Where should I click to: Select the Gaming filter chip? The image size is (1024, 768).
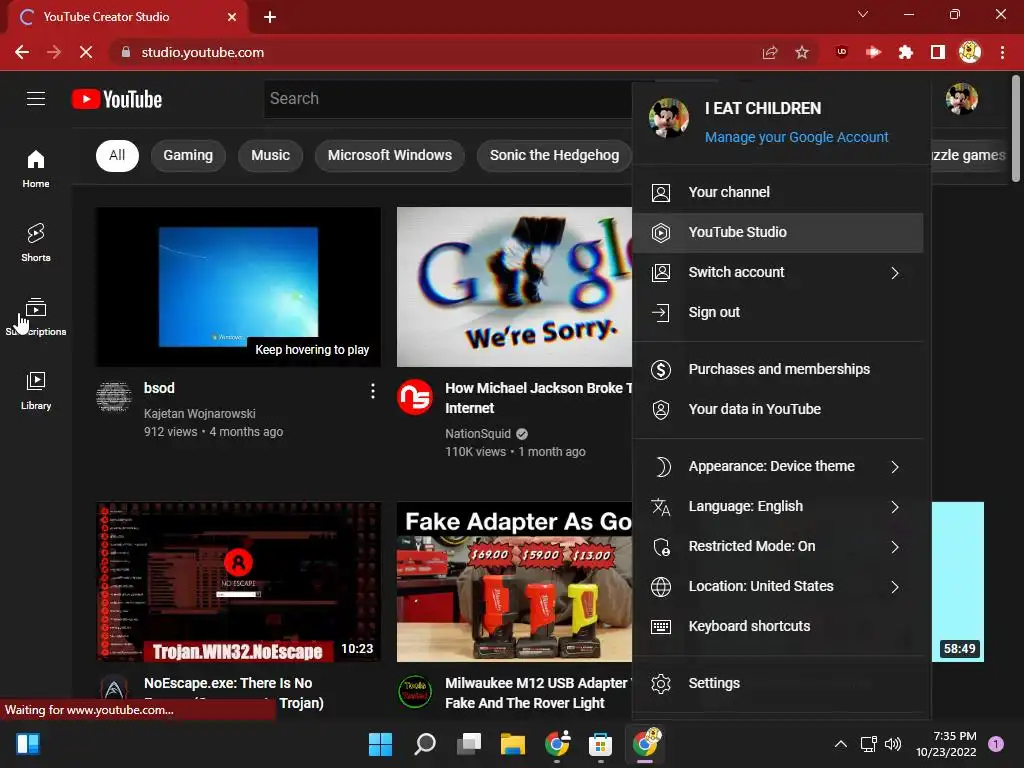pos(188,155)
